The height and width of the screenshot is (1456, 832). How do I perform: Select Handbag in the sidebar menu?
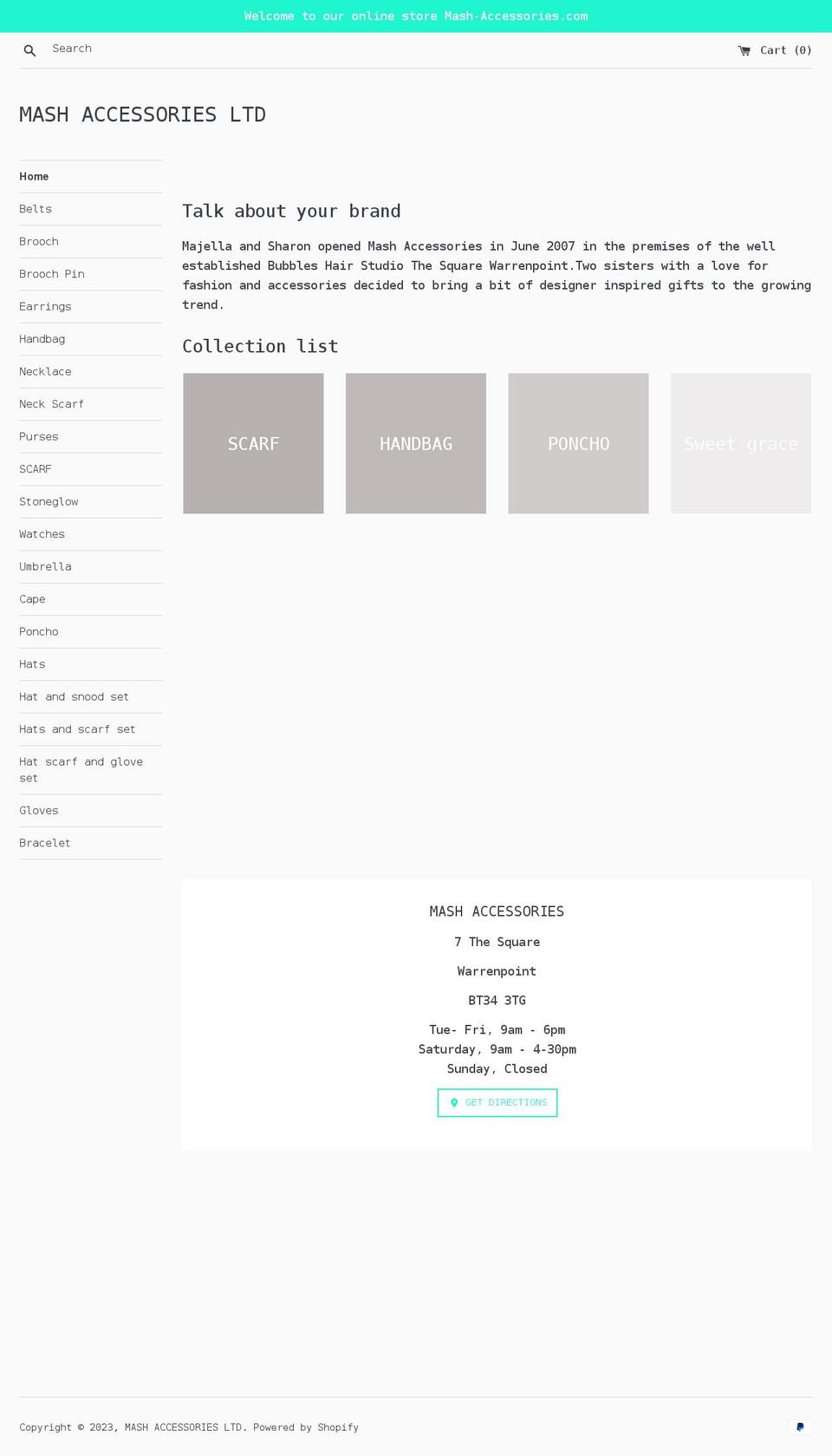(x=91, y=339)
